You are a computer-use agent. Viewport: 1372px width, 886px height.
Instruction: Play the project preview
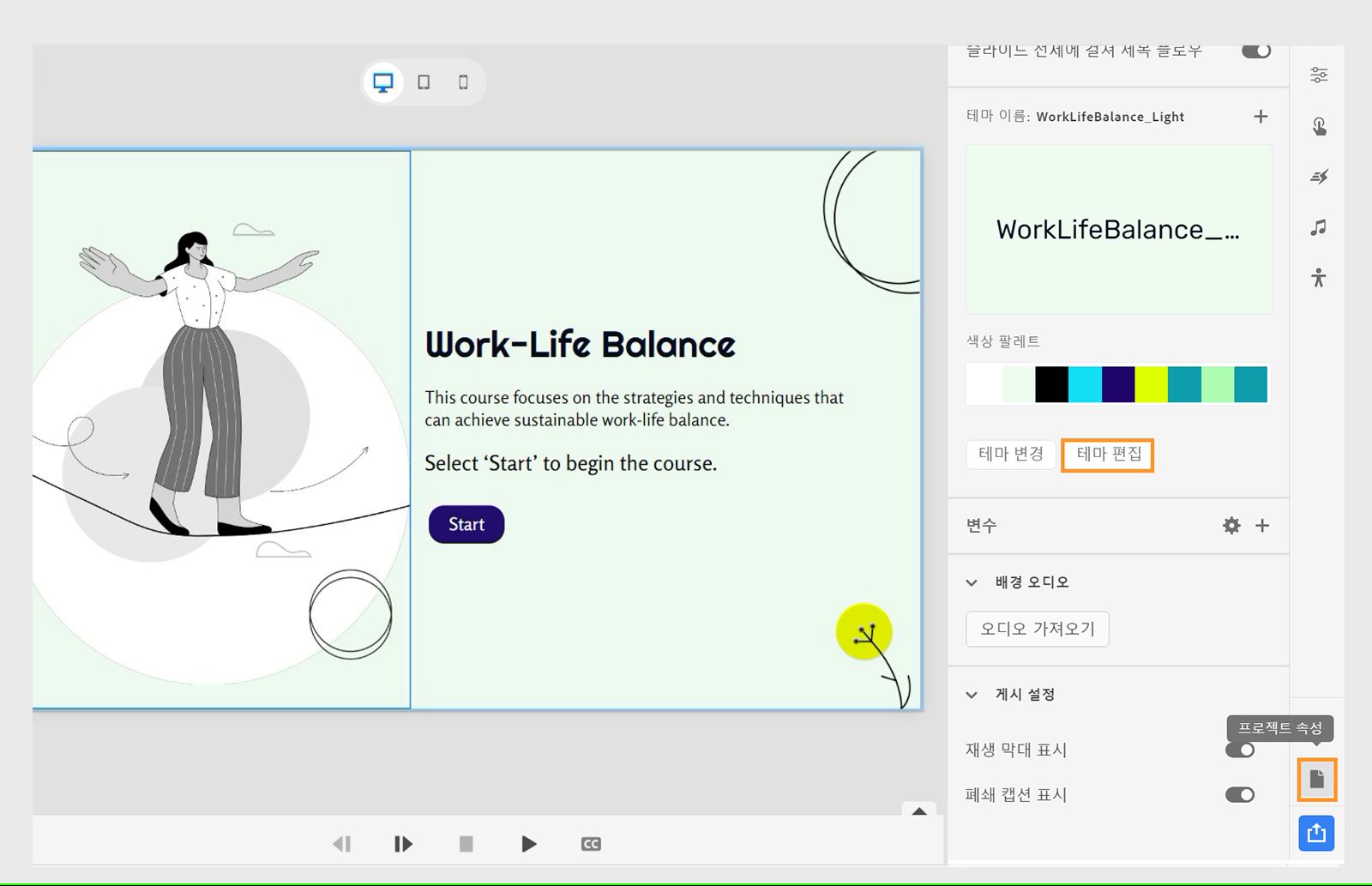529,844
